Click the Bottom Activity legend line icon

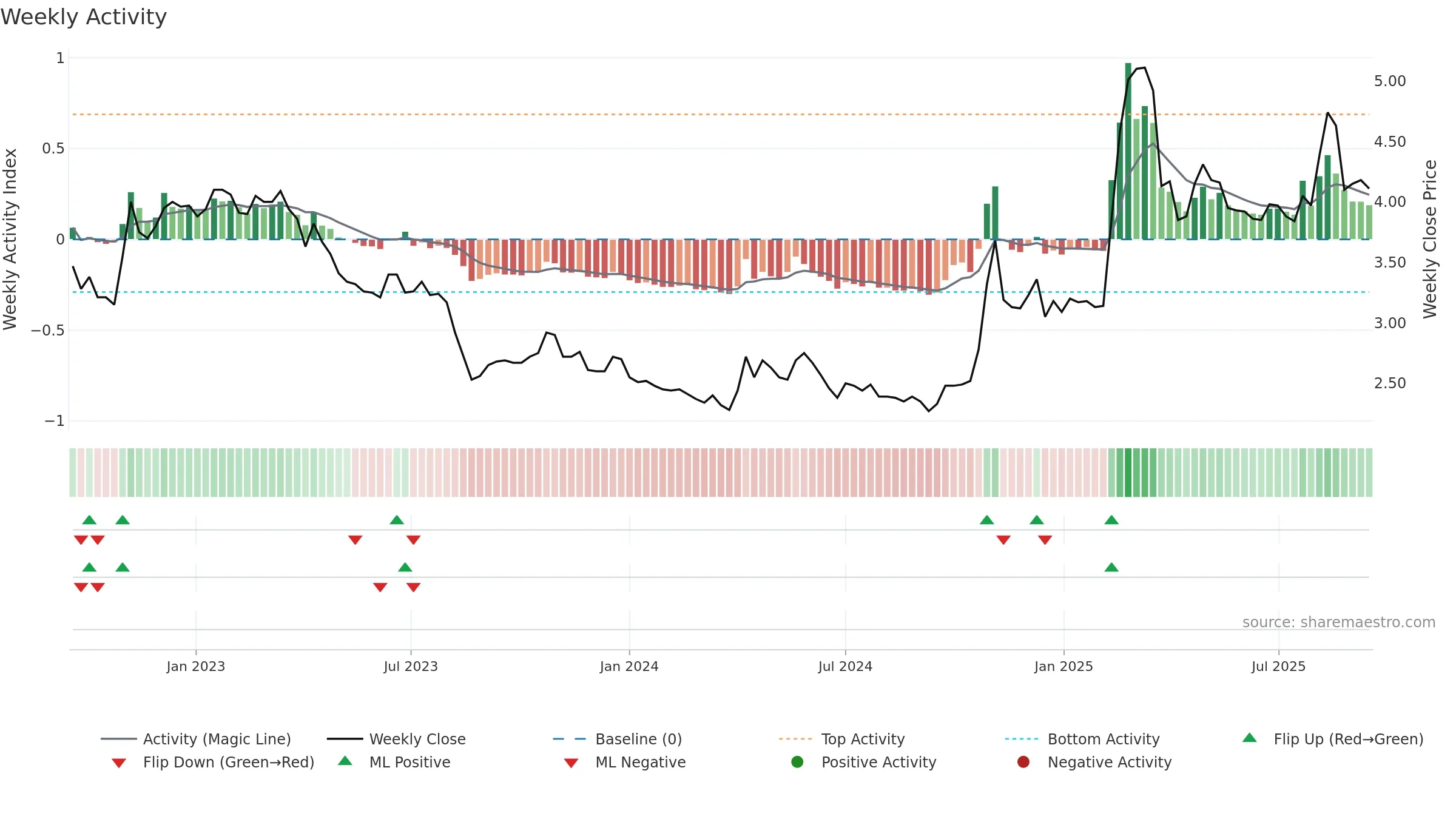1022,739
